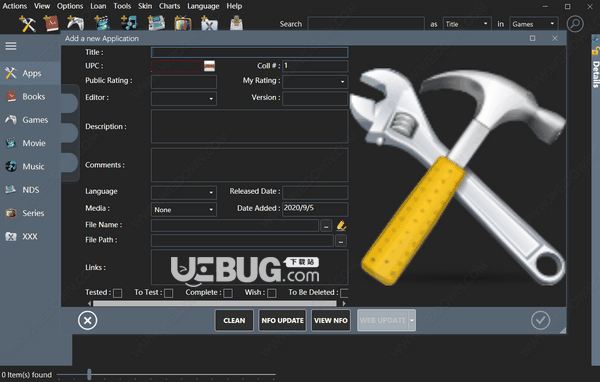This screenshot has height=382, width=600.
Task: Click the Comments text area
Action: (x=249, y=165)
